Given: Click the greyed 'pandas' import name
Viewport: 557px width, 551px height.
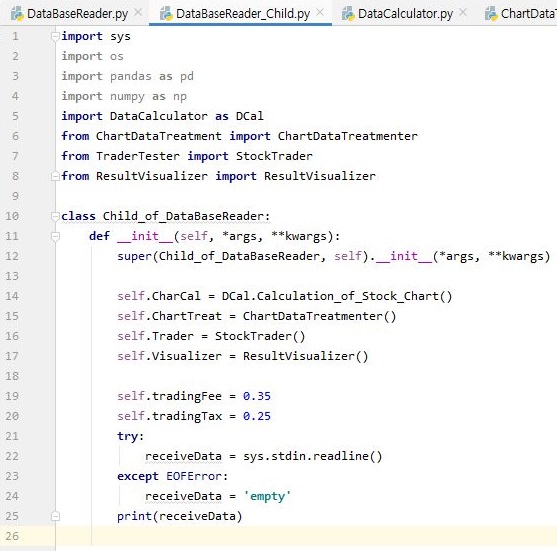Looking at the screenshot, I should coord(131,76).
